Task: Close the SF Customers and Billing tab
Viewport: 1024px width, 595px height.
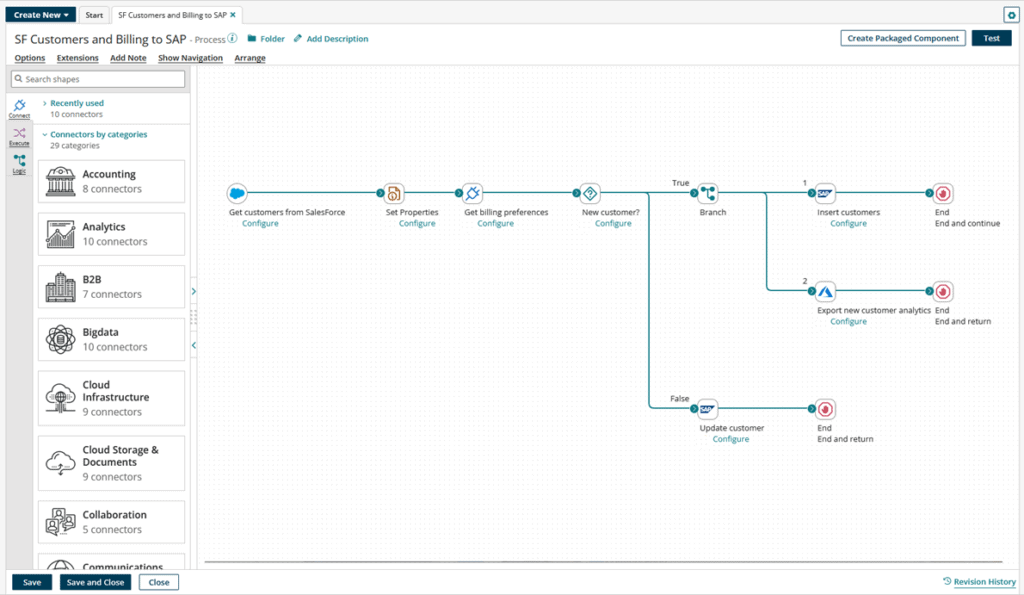Action: point(233,14)
